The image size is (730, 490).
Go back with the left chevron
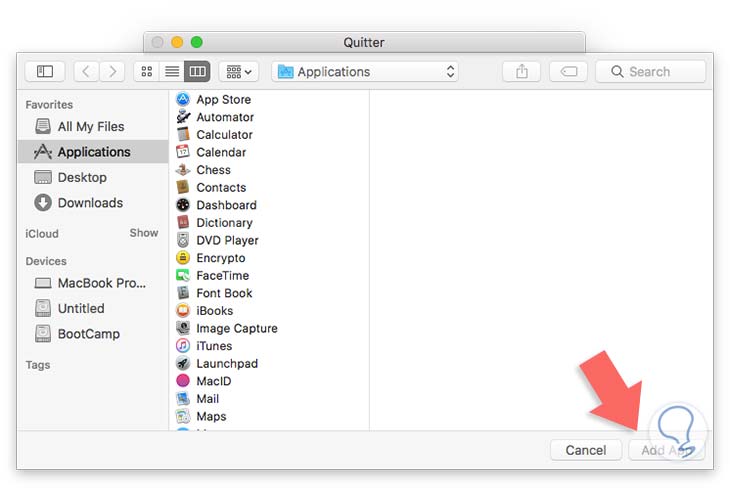click(x=86, y=72)
